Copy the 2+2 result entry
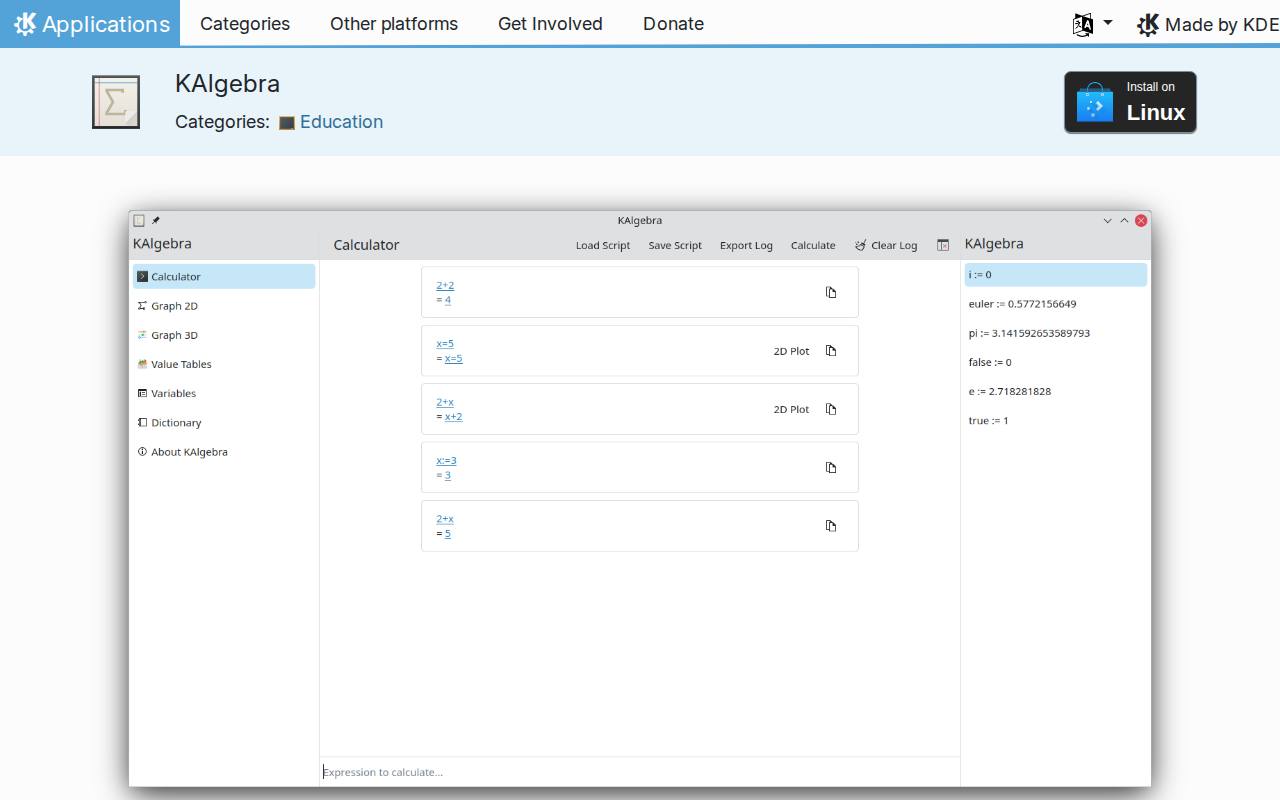Viewport: 1280px width, 800px height. click(x=831, y=292)
